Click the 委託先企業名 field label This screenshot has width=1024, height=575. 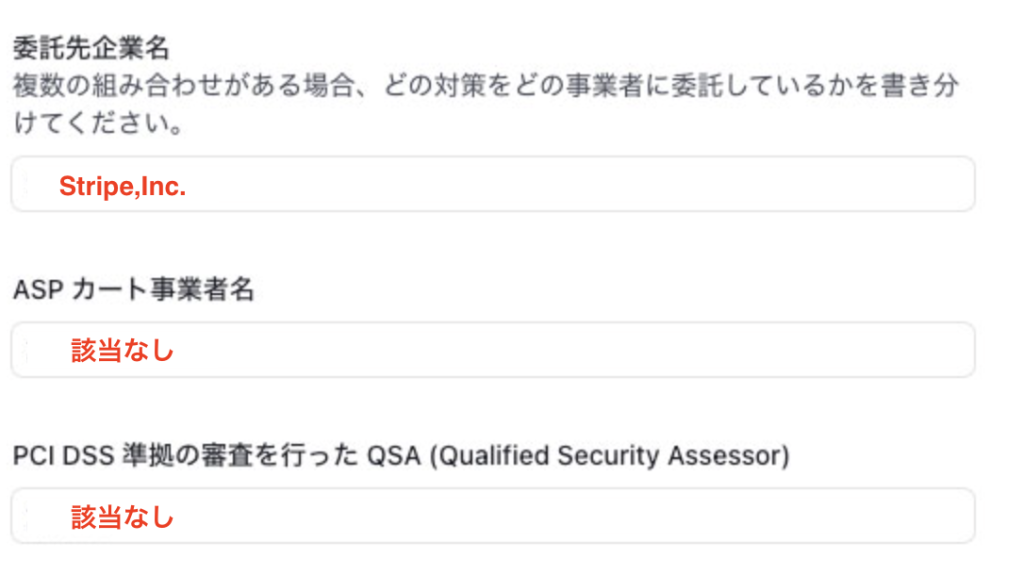tap(91, 49)
